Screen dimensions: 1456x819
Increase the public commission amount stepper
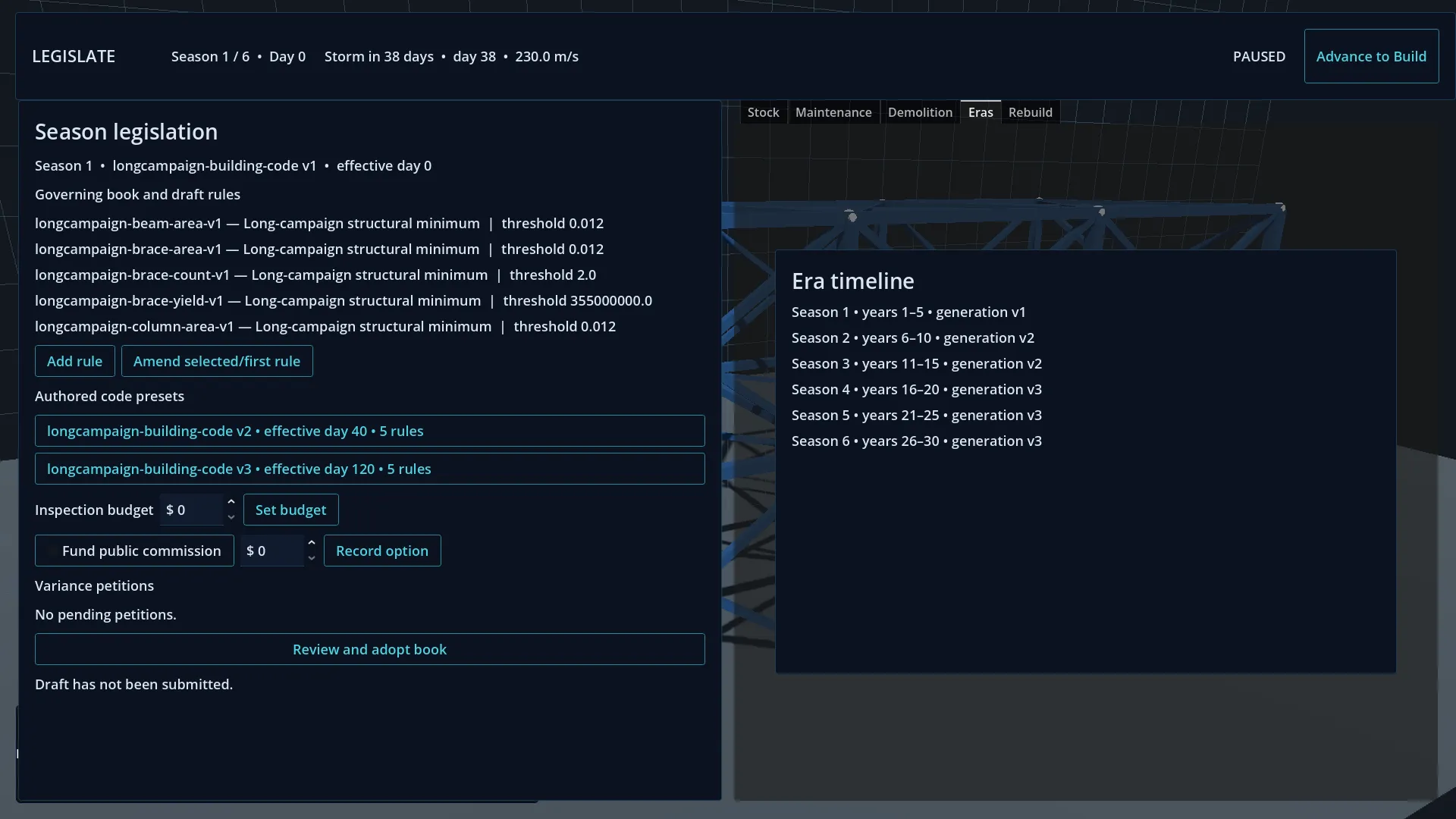pyautogui.click(x=311, y=543)
